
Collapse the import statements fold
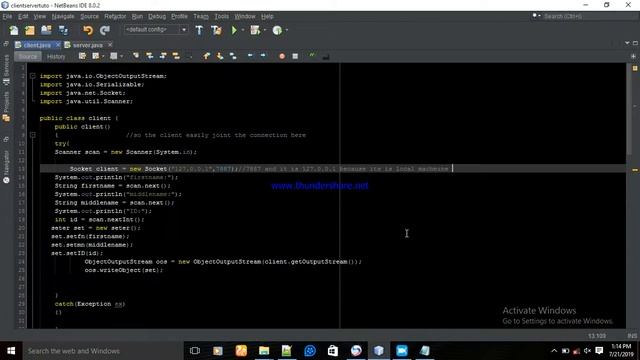click(33, 76)
